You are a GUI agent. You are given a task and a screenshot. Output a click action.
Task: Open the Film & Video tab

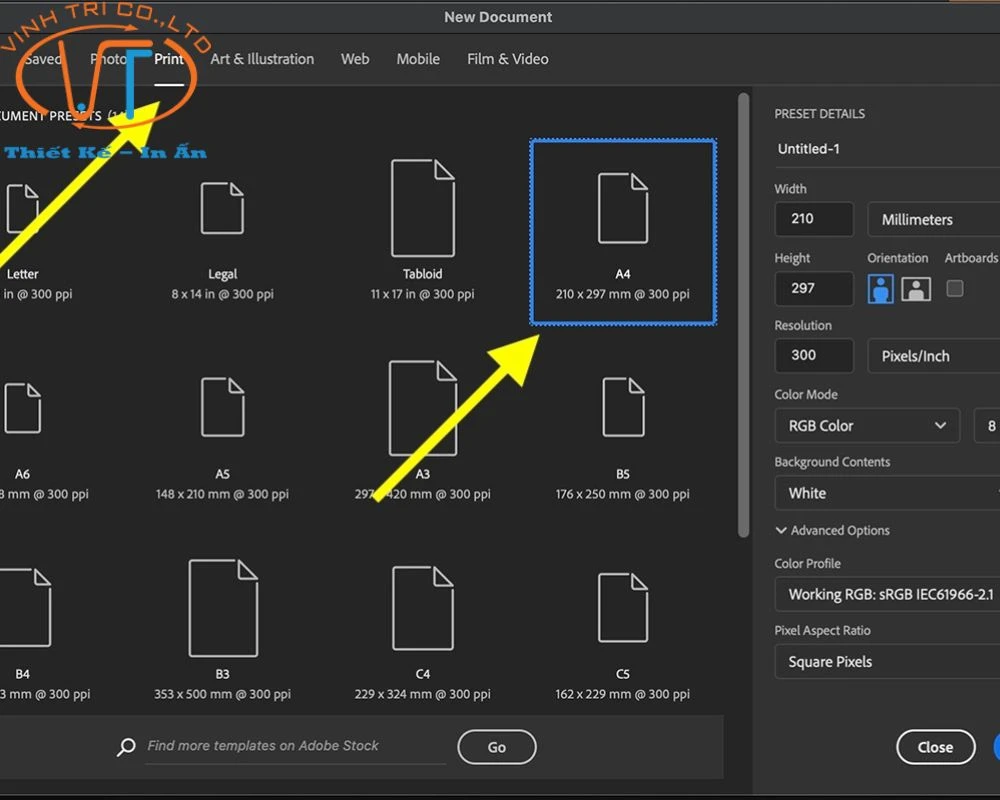(x=508, y=59)
